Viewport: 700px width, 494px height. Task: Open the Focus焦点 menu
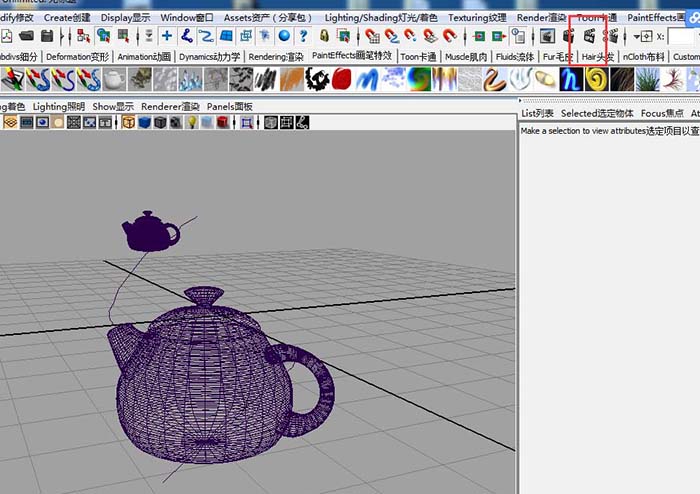click(x=662, y=113)
